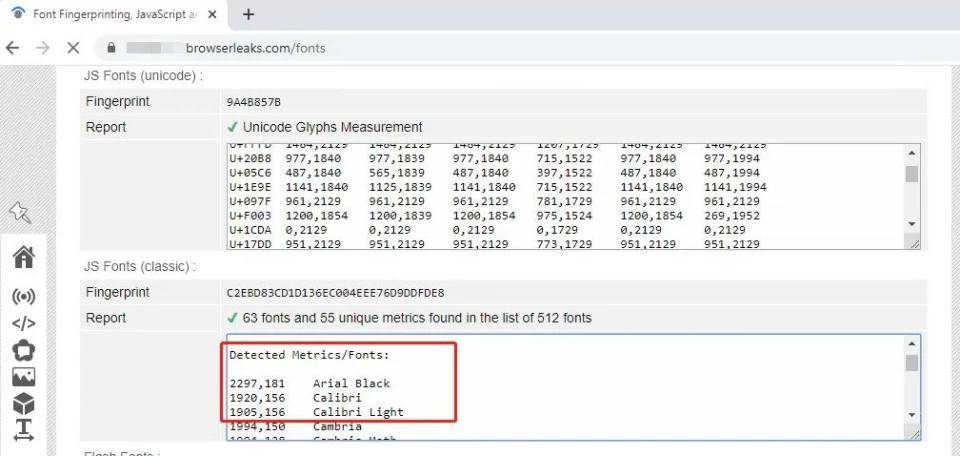The height and width of the screenshot is (456, 960).
Task: Click '63 fonts and 55 unique metrics' text
Action: pyautogui.click(x=417, y=318)
